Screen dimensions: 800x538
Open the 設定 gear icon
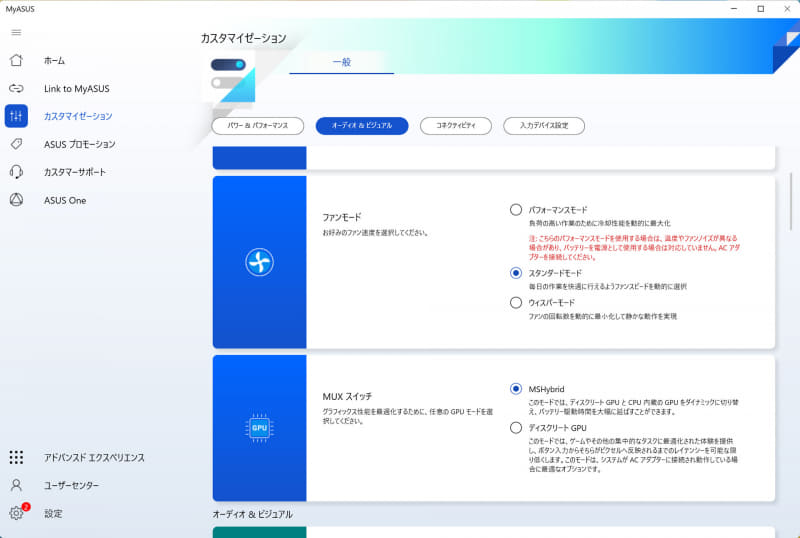pos(16,512)
